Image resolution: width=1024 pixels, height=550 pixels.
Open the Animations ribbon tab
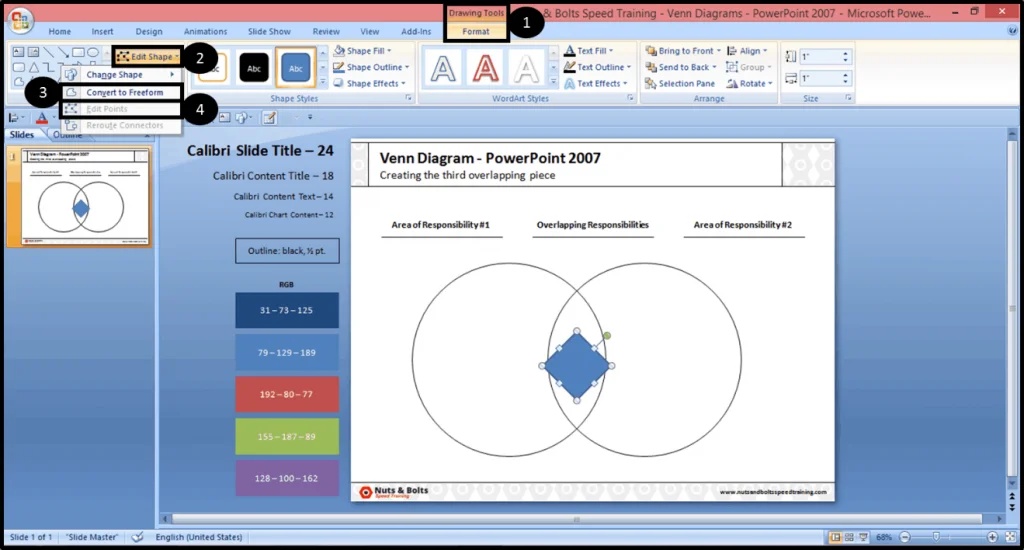[206, 31]
